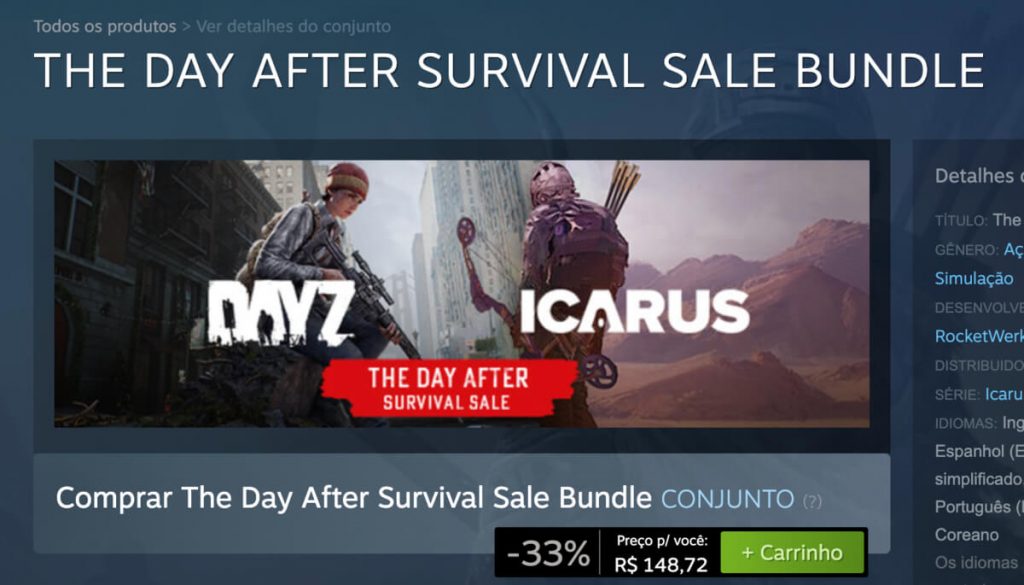Click the -33% discount badge
This screenshot has height=585, width=1024.
[x=548, y=554]
